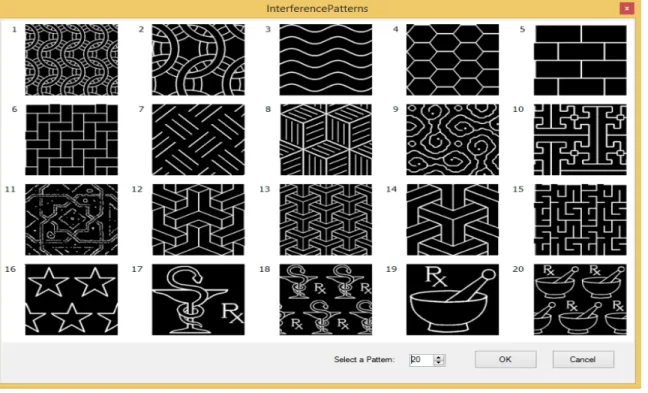Image resolution: width=648 pixels, height=393 pixels.
Task: Select pattern 6 basket weave bricks
Action: (71, 140)
